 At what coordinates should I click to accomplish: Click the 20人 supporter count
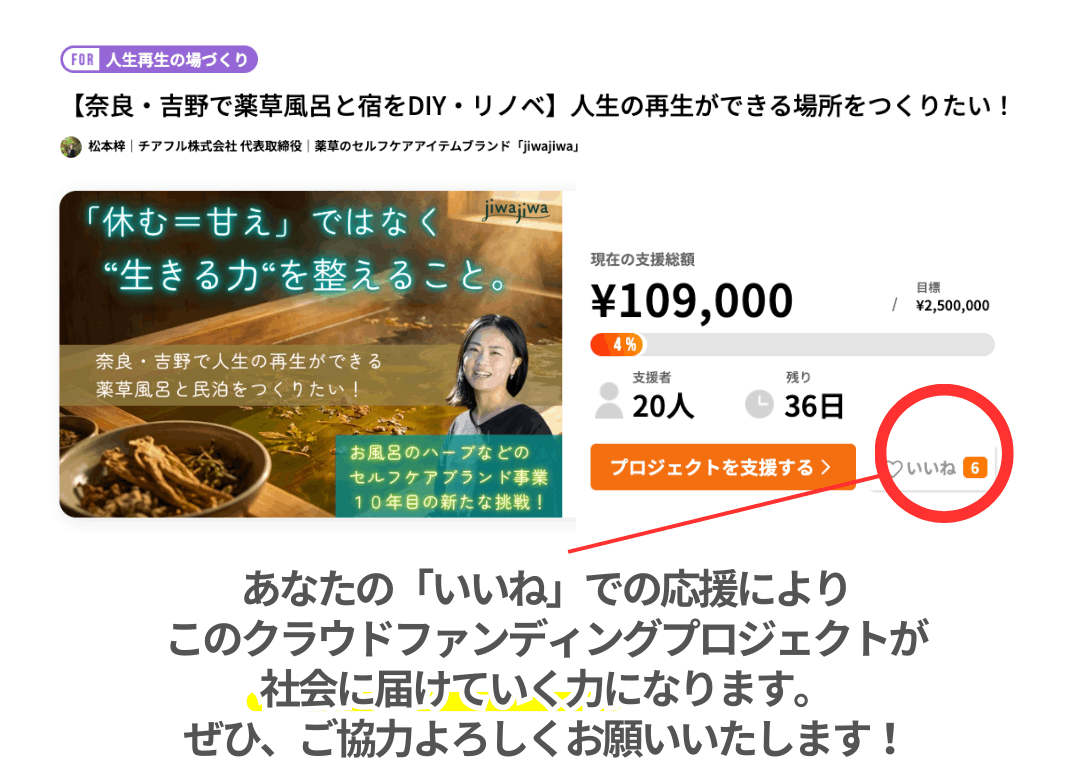pyautogui.click(x=663, y=406)
